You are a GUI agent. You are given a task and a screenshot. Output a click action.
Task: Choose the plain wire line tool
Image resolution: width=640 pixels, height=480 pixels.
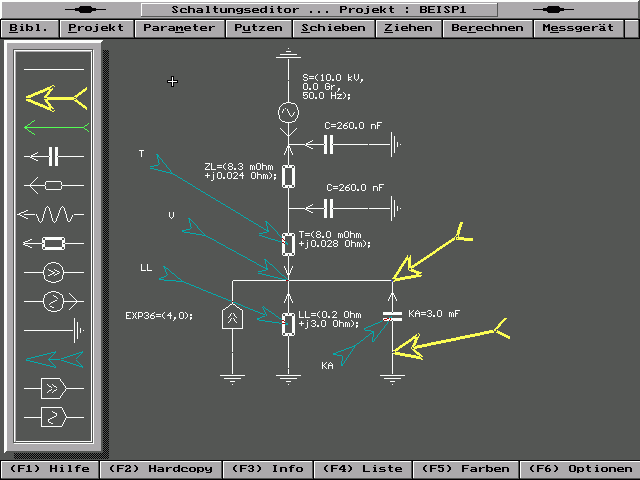(x=56, y=69)
